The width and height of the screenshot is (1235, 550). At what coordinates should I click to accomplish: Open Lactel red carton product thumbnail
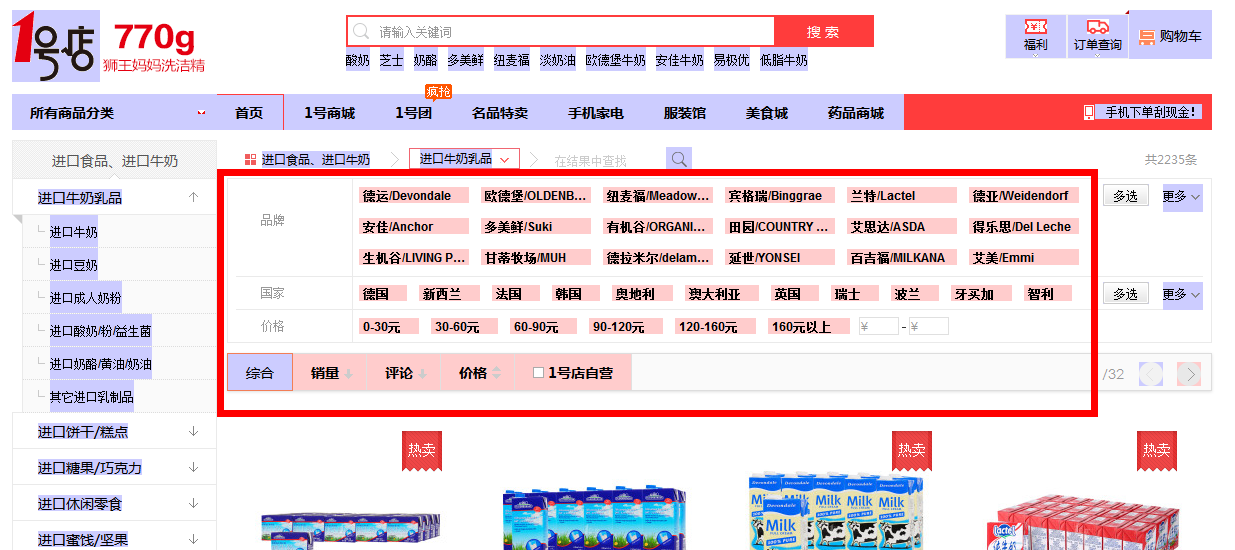click(1085, 520)
